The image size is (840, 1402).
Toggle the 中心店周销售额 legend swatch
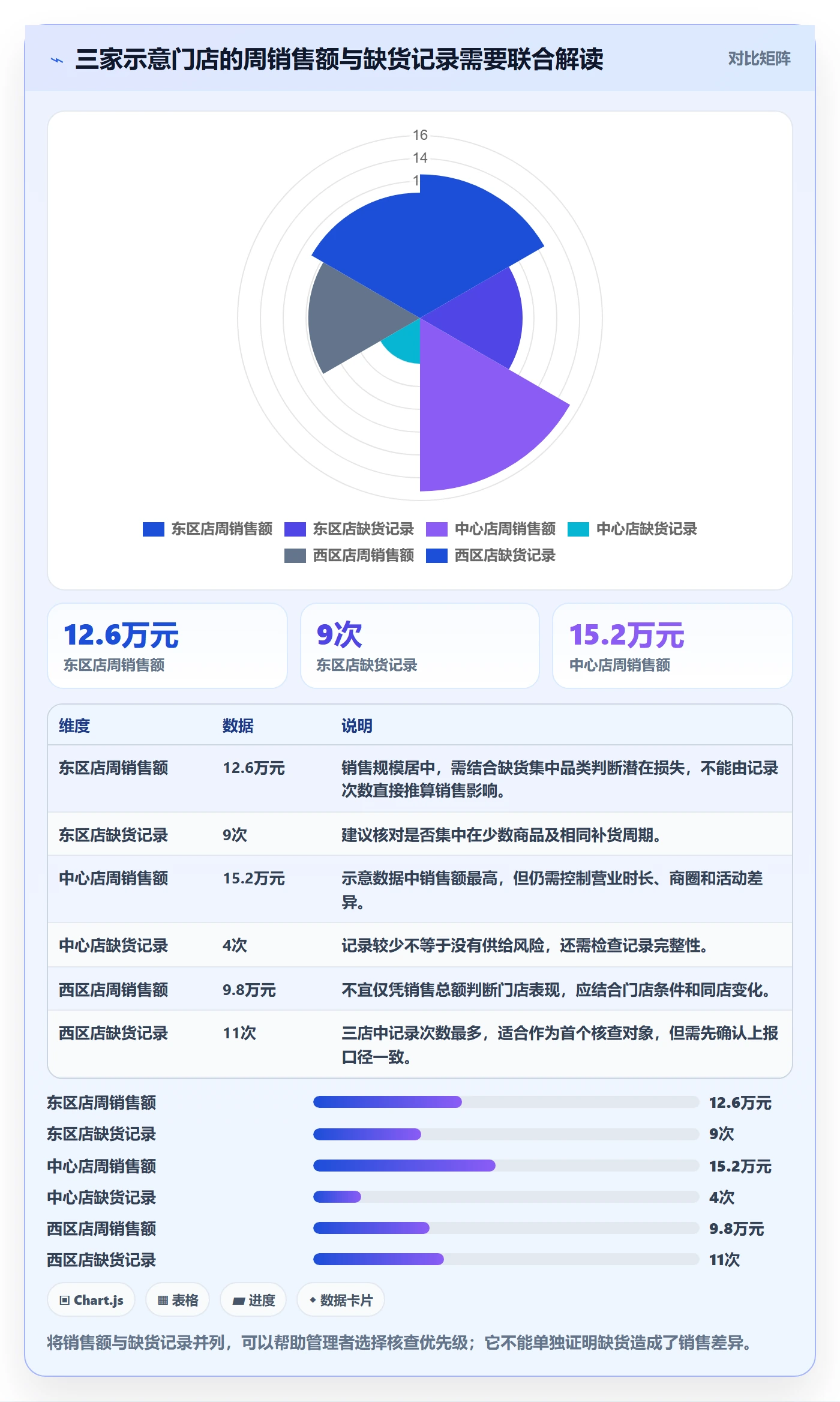437,529
